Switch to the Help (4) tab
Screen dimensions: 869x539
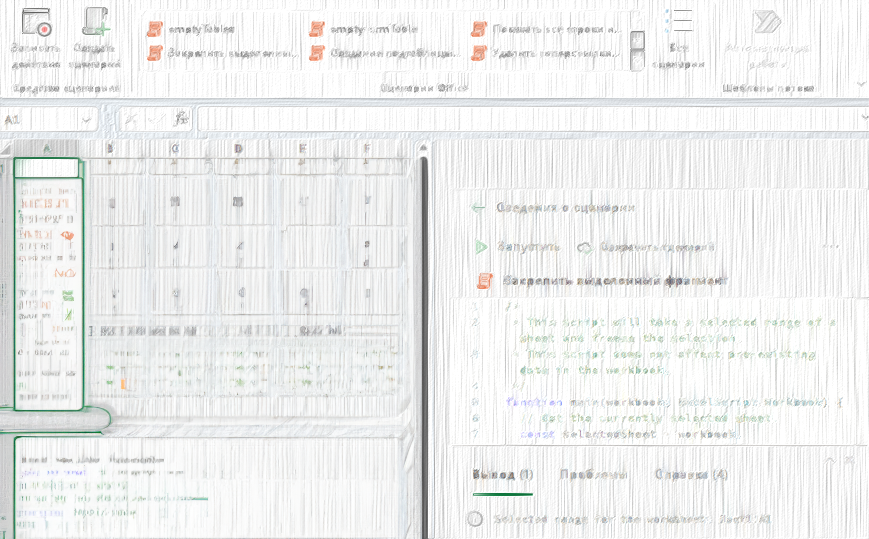click(691, 475)
